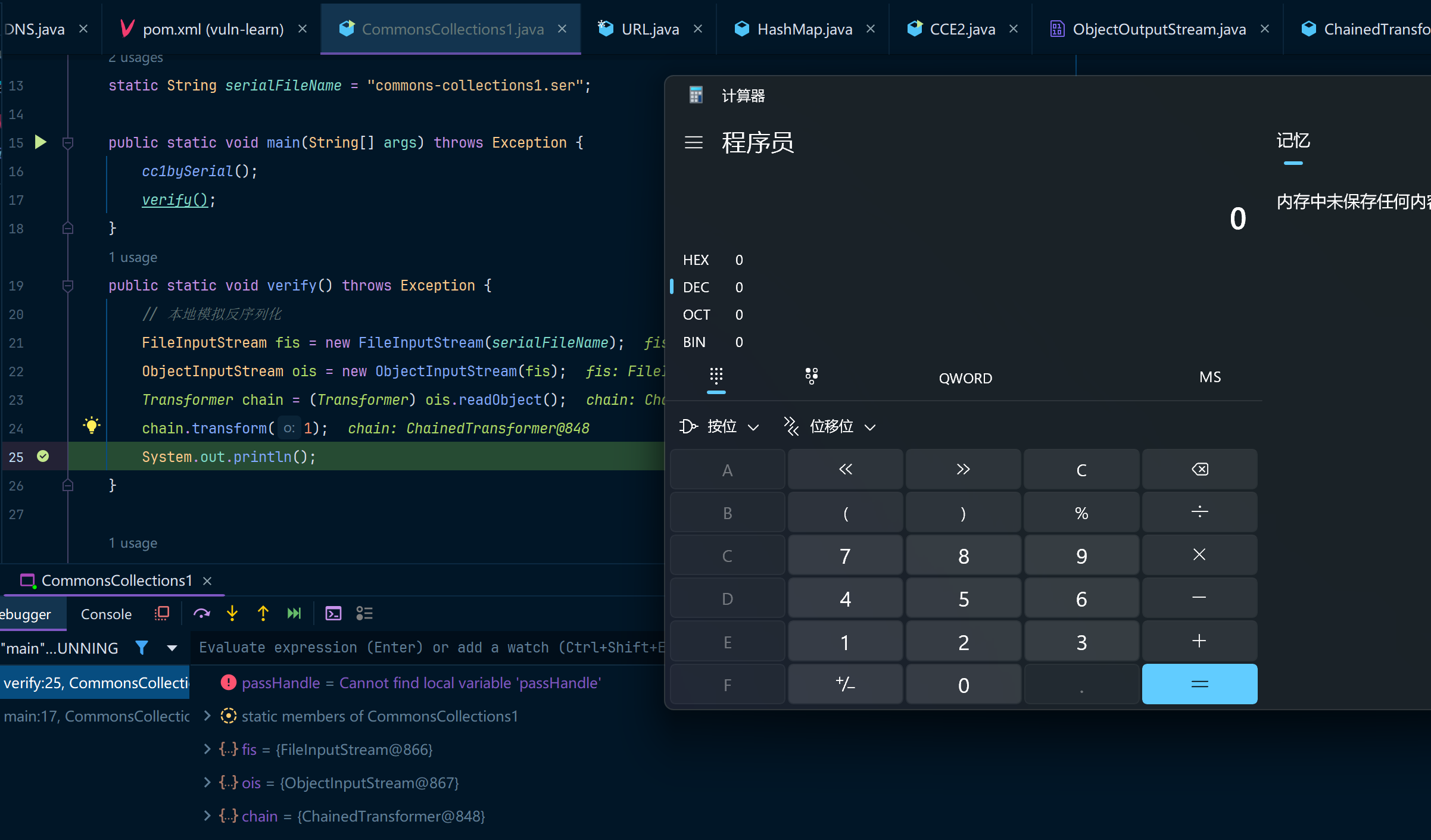
Task: Click the right shift >> key
Action: pyautogui.click(x=963, y=470)
